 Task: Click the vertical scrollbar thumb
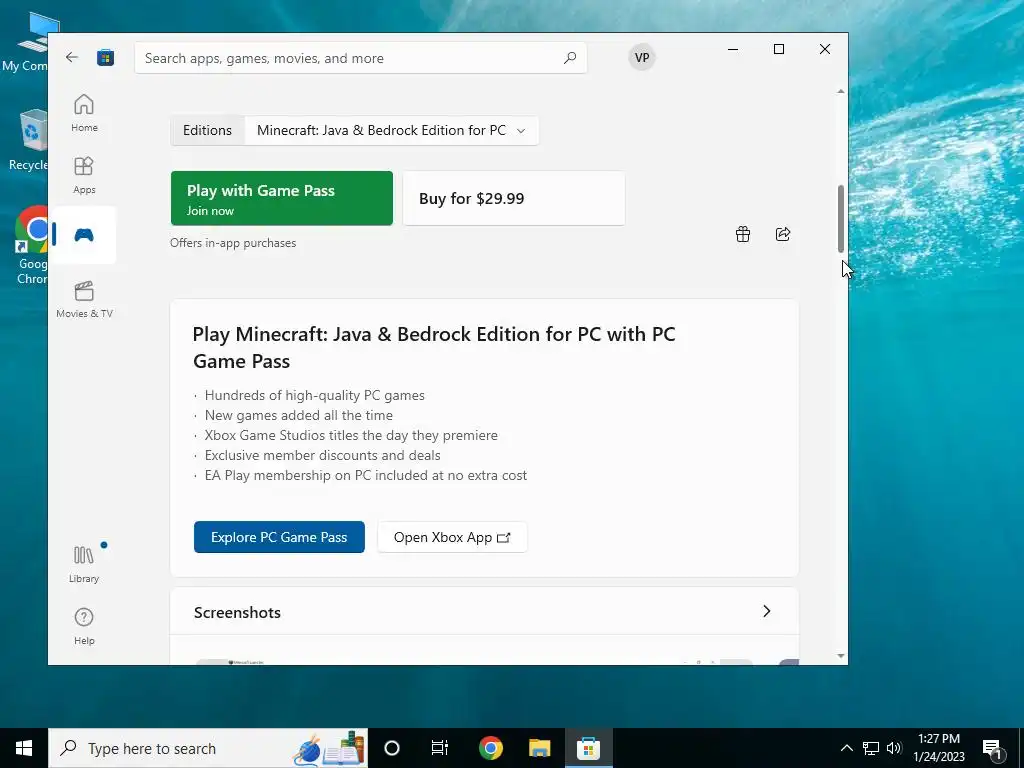[x=840, y=219]
